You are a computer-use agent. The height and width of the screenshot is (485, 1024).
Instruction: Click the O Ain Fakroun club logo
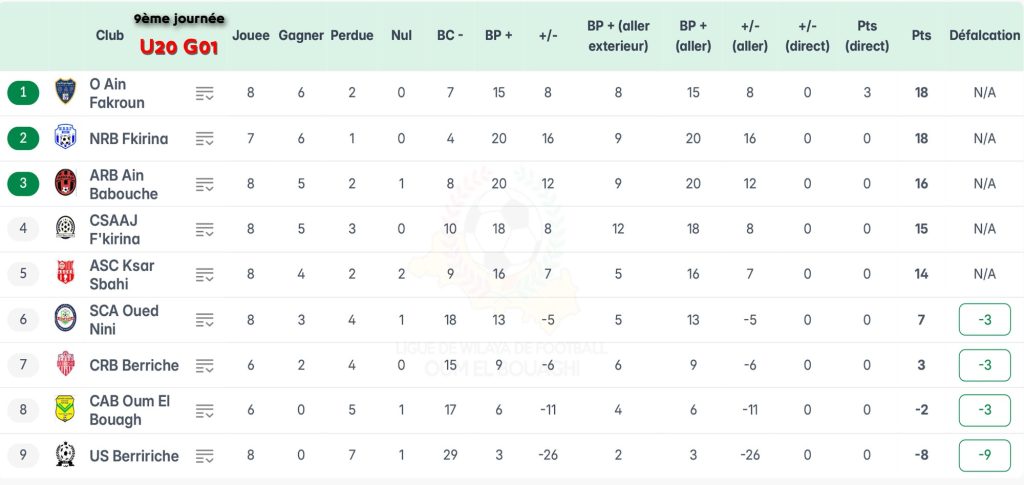[x=66, y=93]
